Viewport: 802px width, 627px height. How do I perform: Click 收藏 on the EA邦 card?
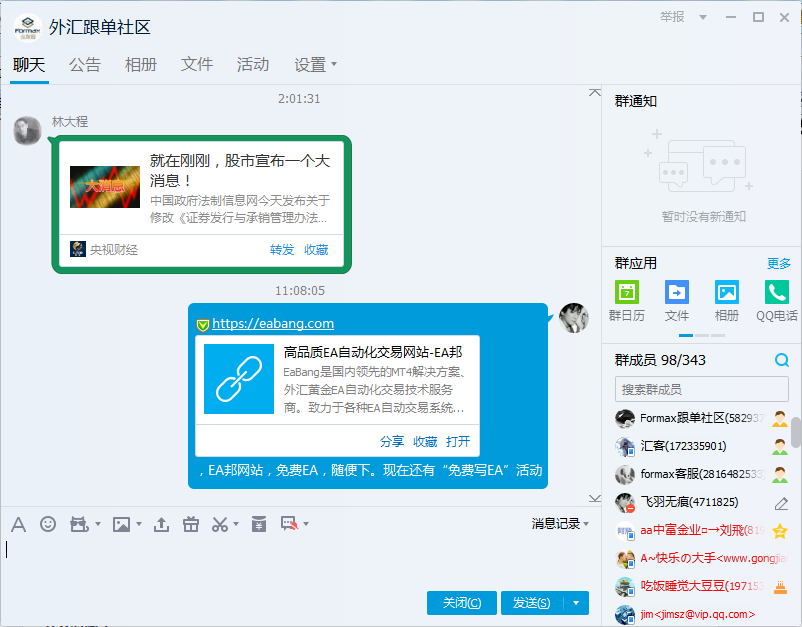click(425, 441)
